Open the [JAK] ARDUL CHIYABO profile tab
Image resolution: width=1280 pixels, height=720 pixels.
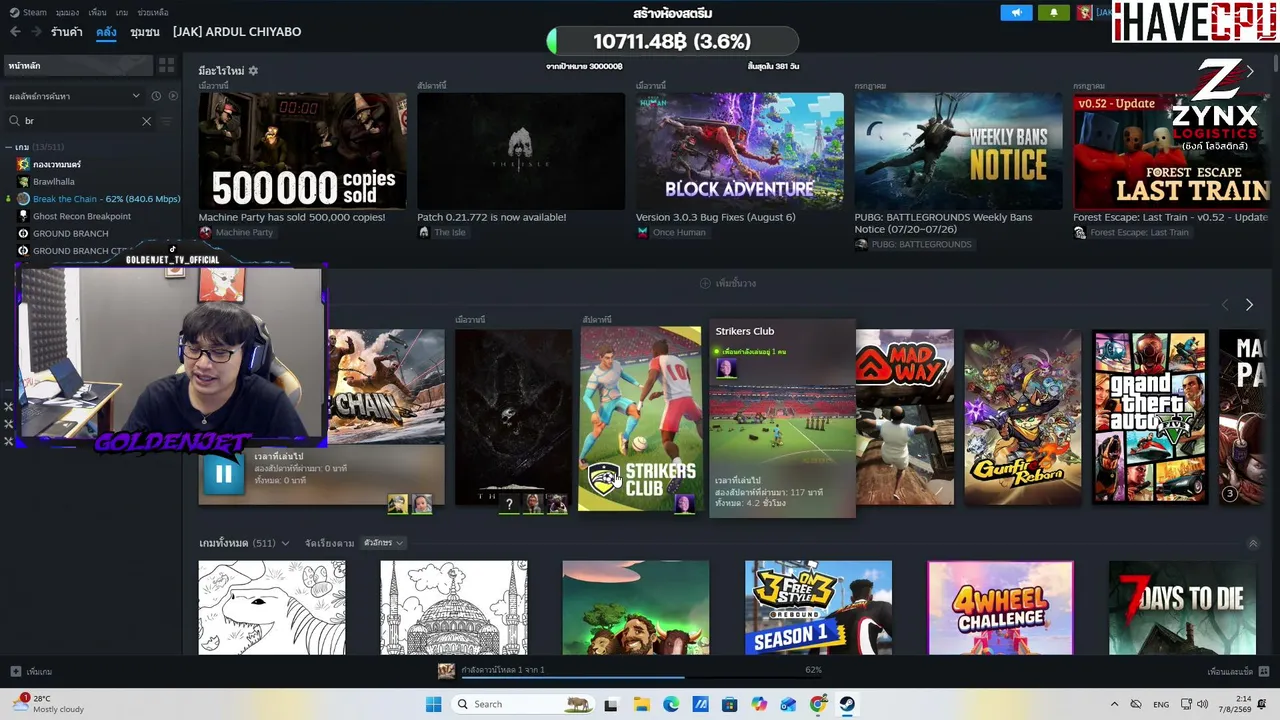237,32
